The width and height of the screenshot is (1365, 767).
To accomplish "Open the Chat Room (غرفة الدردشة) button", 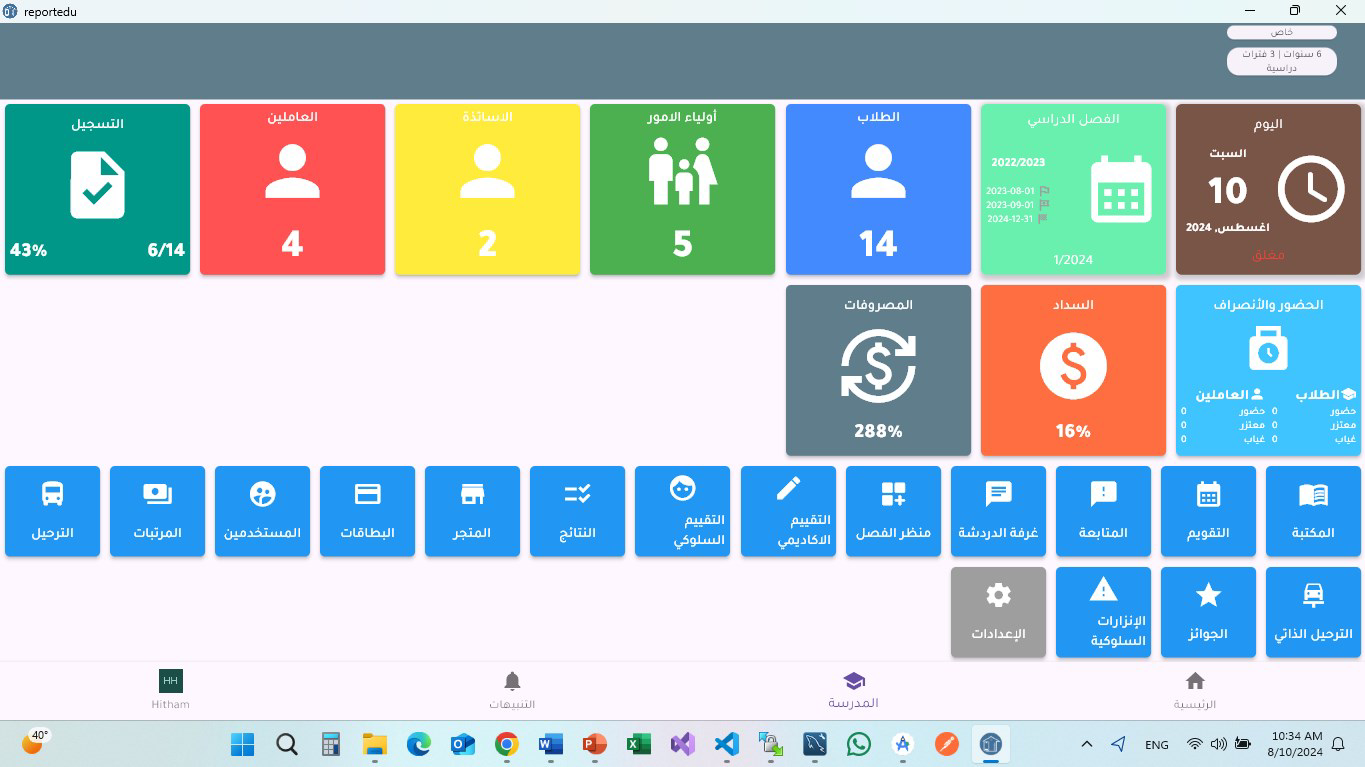I will coord(998,511).
